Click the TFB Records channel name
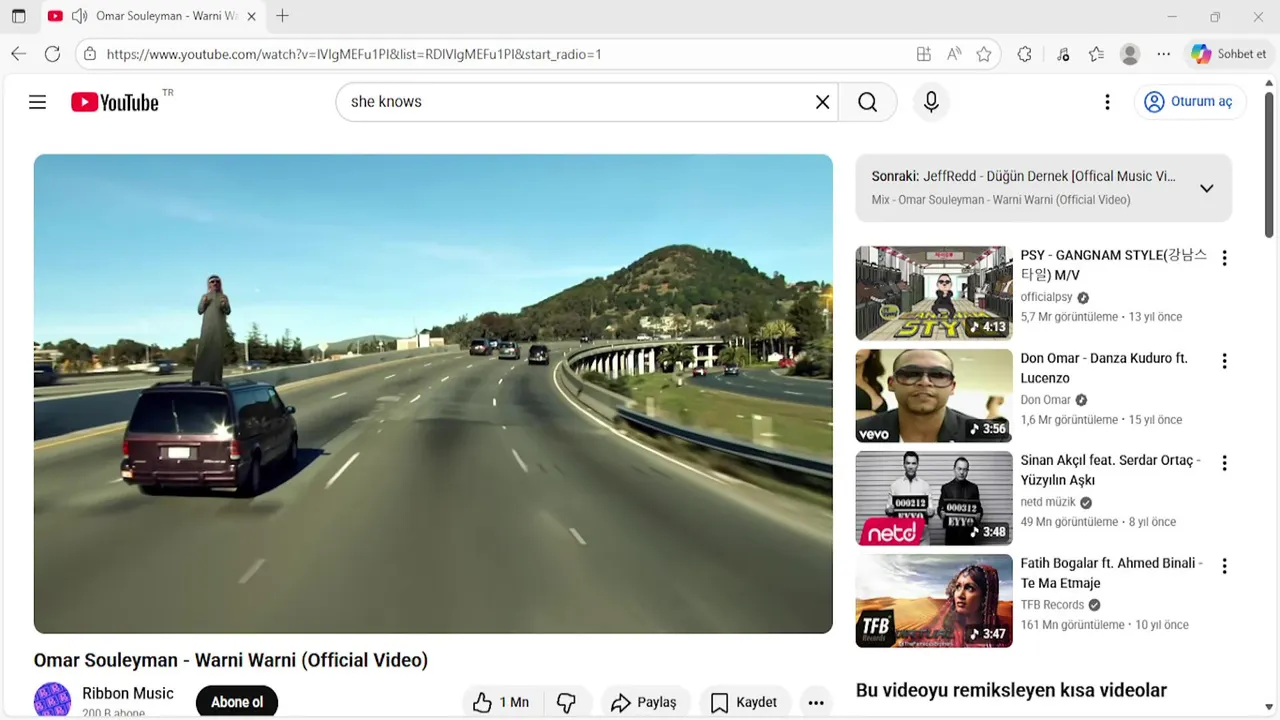This screenshot has width=1280, height=720. (x=1052, y=605)
